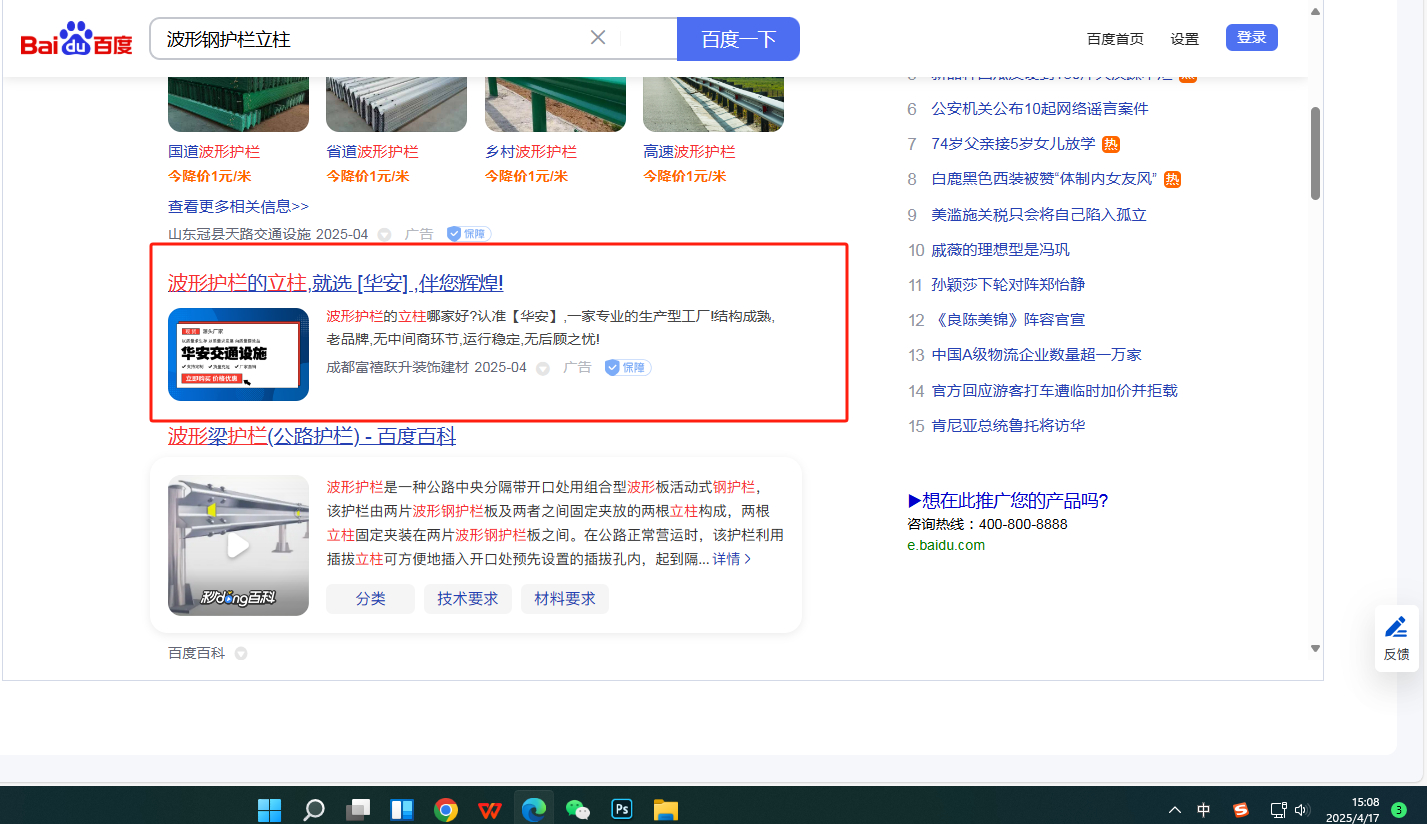Expand dropdown arrow next to 百度百科 source

pos(241,654)
